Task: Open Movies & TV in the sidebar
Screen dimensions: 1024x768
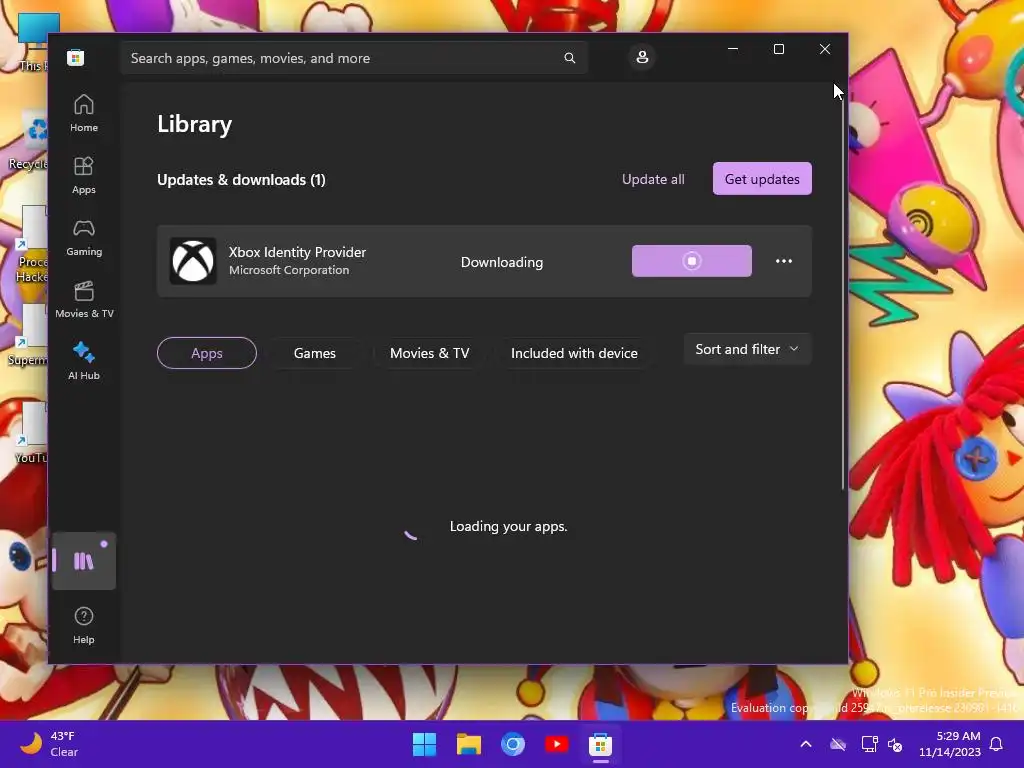Action: (84, 299)
